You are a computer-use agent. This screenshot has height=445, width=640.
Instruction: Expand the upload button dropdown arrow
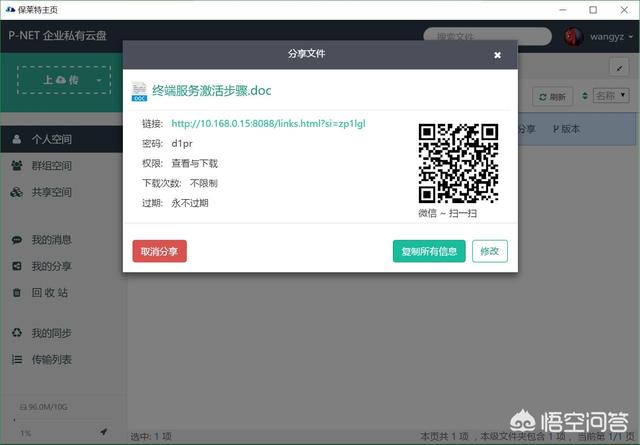tap(98, 80)
